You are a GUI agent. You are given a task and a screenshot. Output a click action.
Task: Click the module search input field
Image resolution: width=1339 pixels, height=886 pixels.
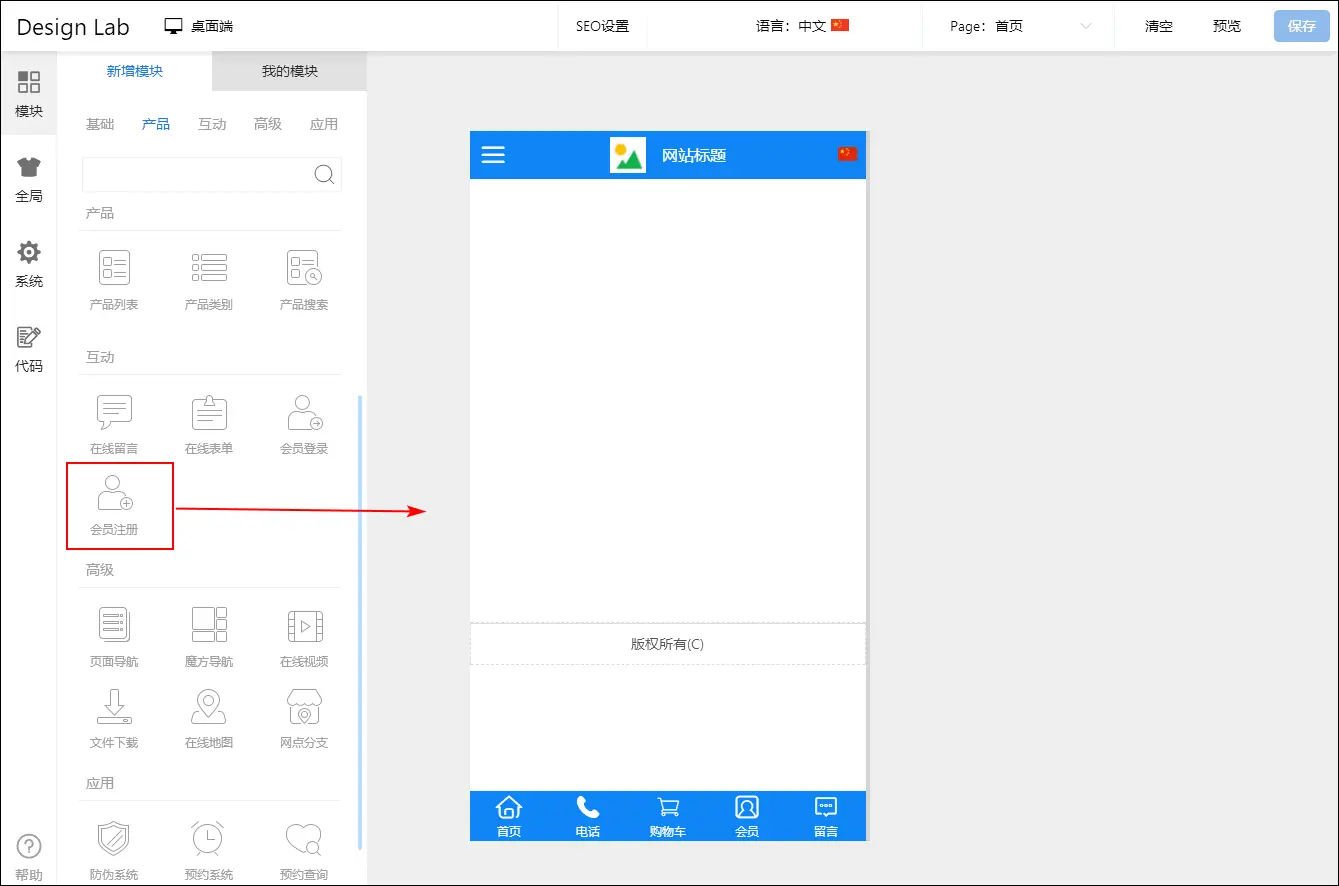[x=197, y=174]
